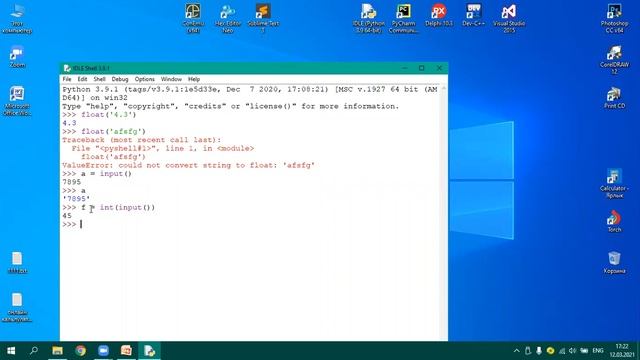This screenshot has width=640, height=360.
Task: Open the Shell menu
Action: pos(99,79)
